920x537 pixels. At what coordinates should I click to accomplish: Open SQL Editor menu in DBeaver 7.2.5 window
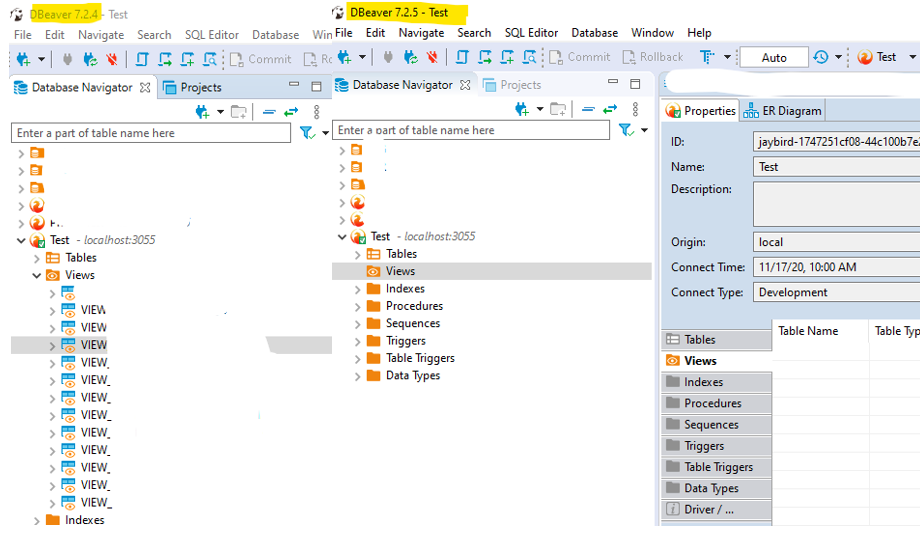tap(531, 33)
